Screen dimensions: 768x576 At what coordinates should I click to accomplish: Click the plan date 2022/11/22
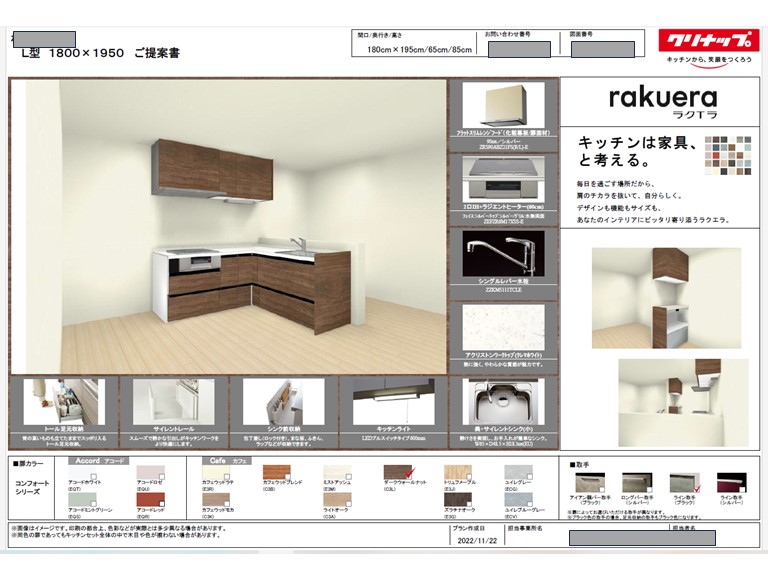[x=477, y=541]
